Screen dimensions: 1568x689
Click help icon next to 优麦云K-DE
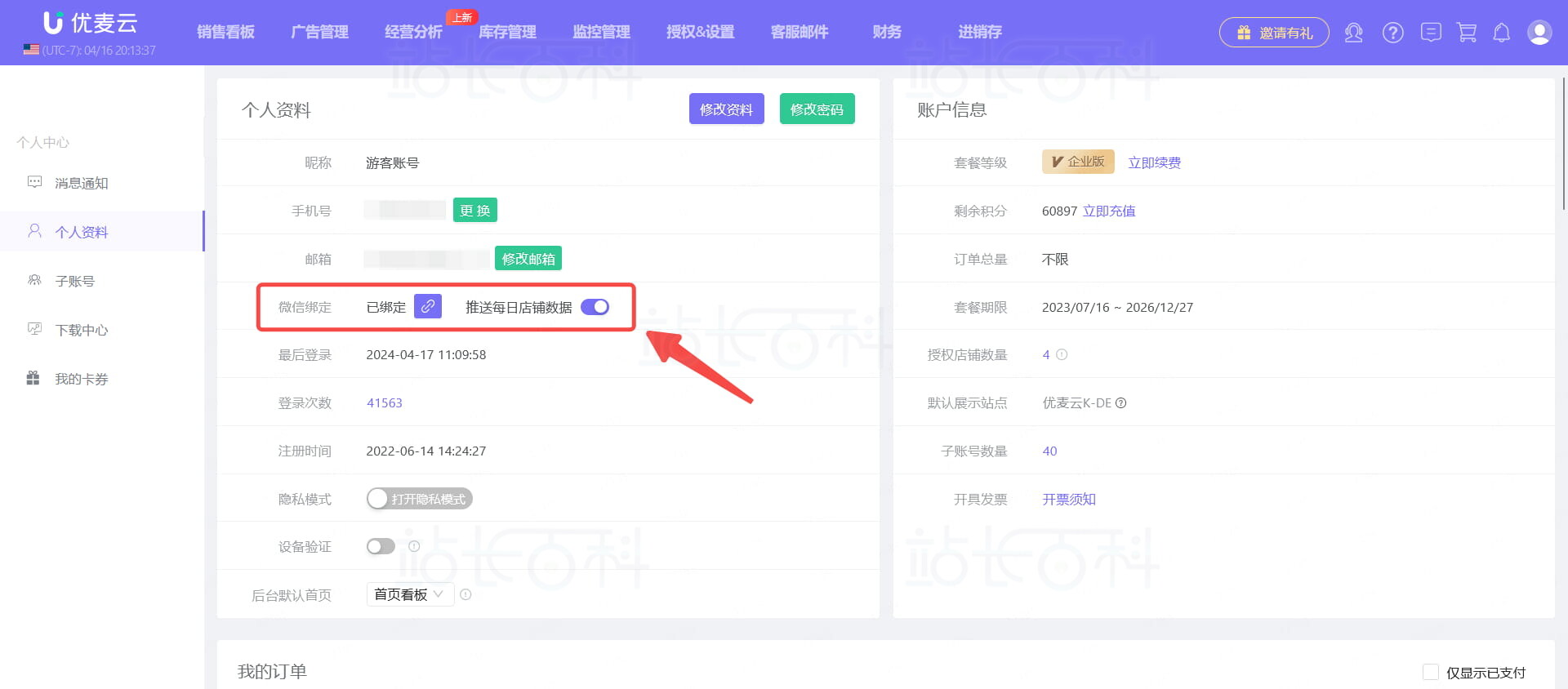1121,402
